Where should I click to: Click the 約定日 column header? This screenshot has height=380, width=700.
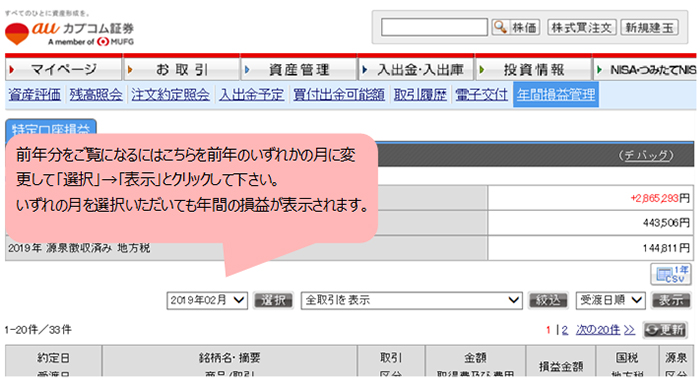pos(53,358)
